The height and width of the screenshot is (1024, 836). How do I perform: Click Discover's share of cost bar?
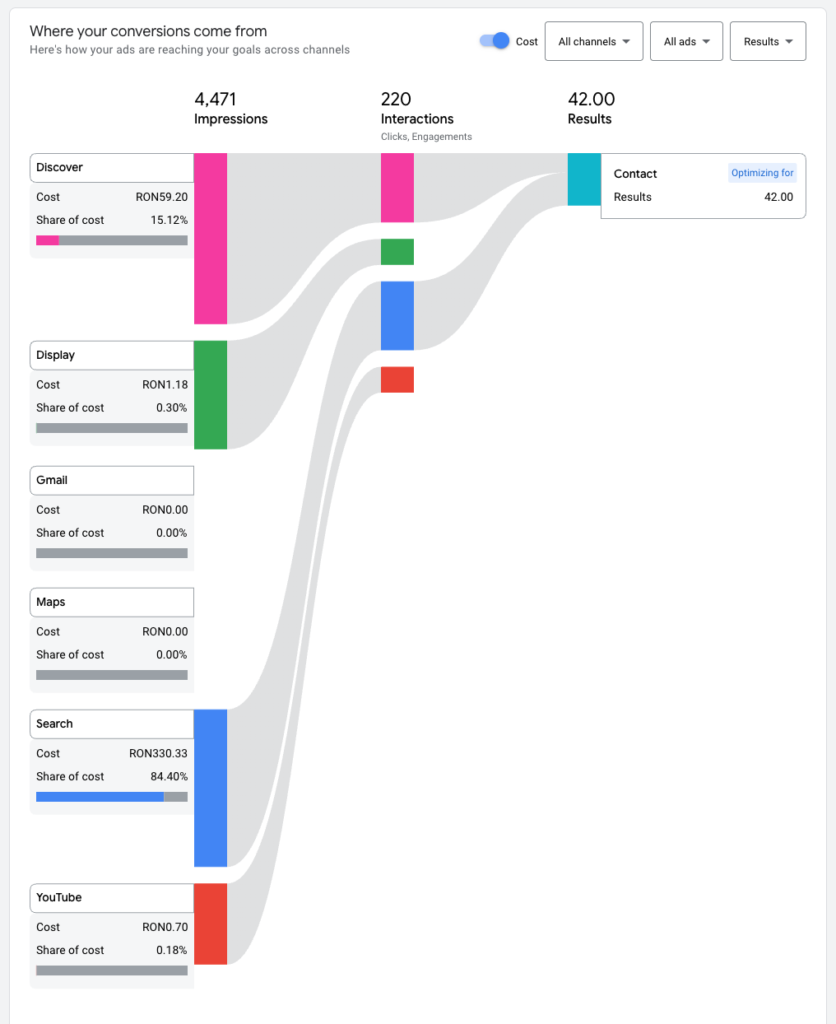click(x=111, y=240)
